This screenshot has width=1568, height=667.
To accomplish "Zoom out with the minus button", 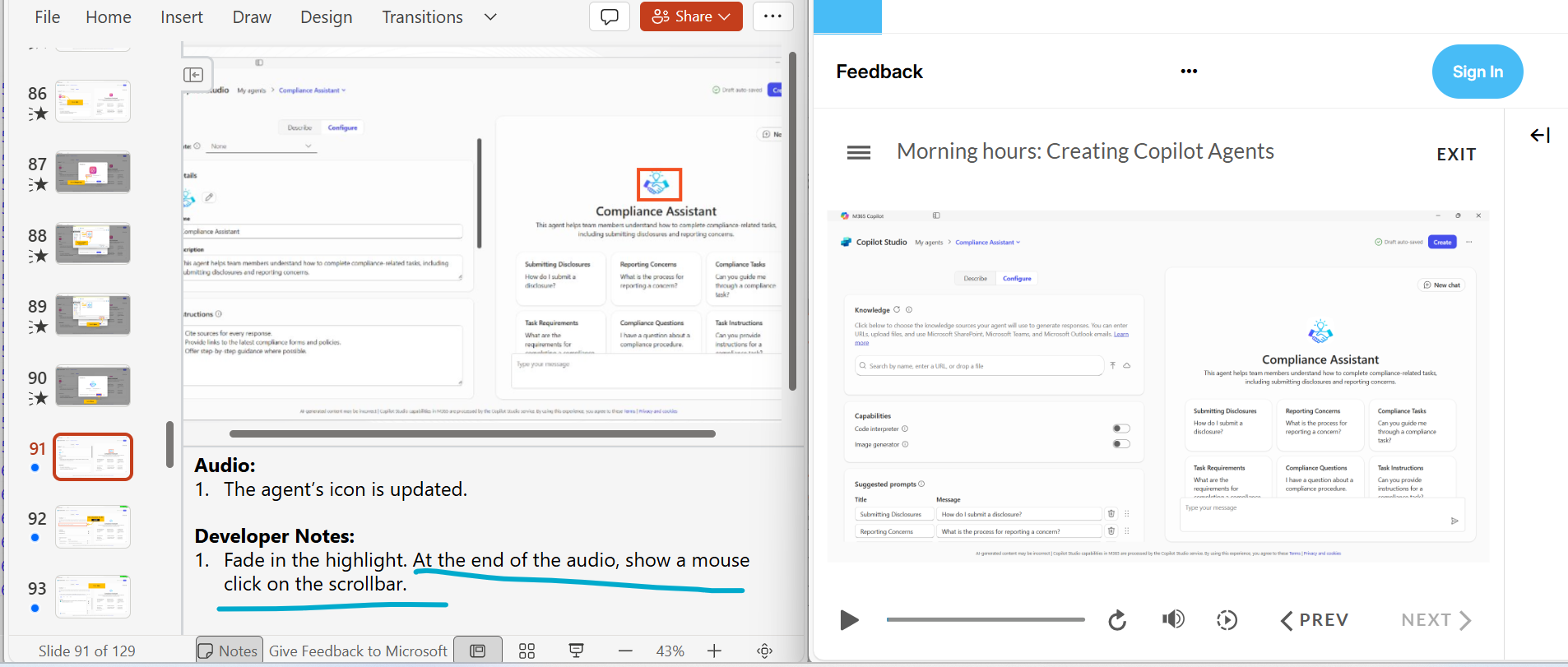I will [625, 651].
